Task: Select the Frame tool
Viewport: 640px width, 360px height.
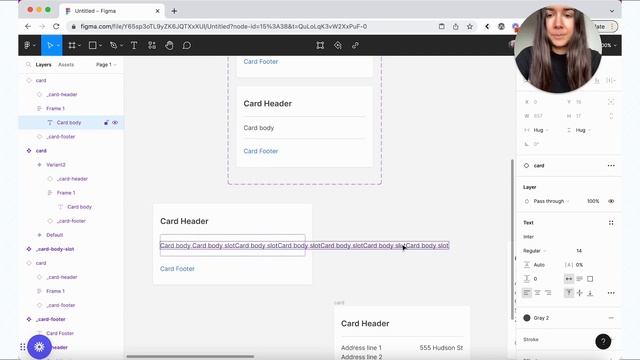Action: pos(72,45)
